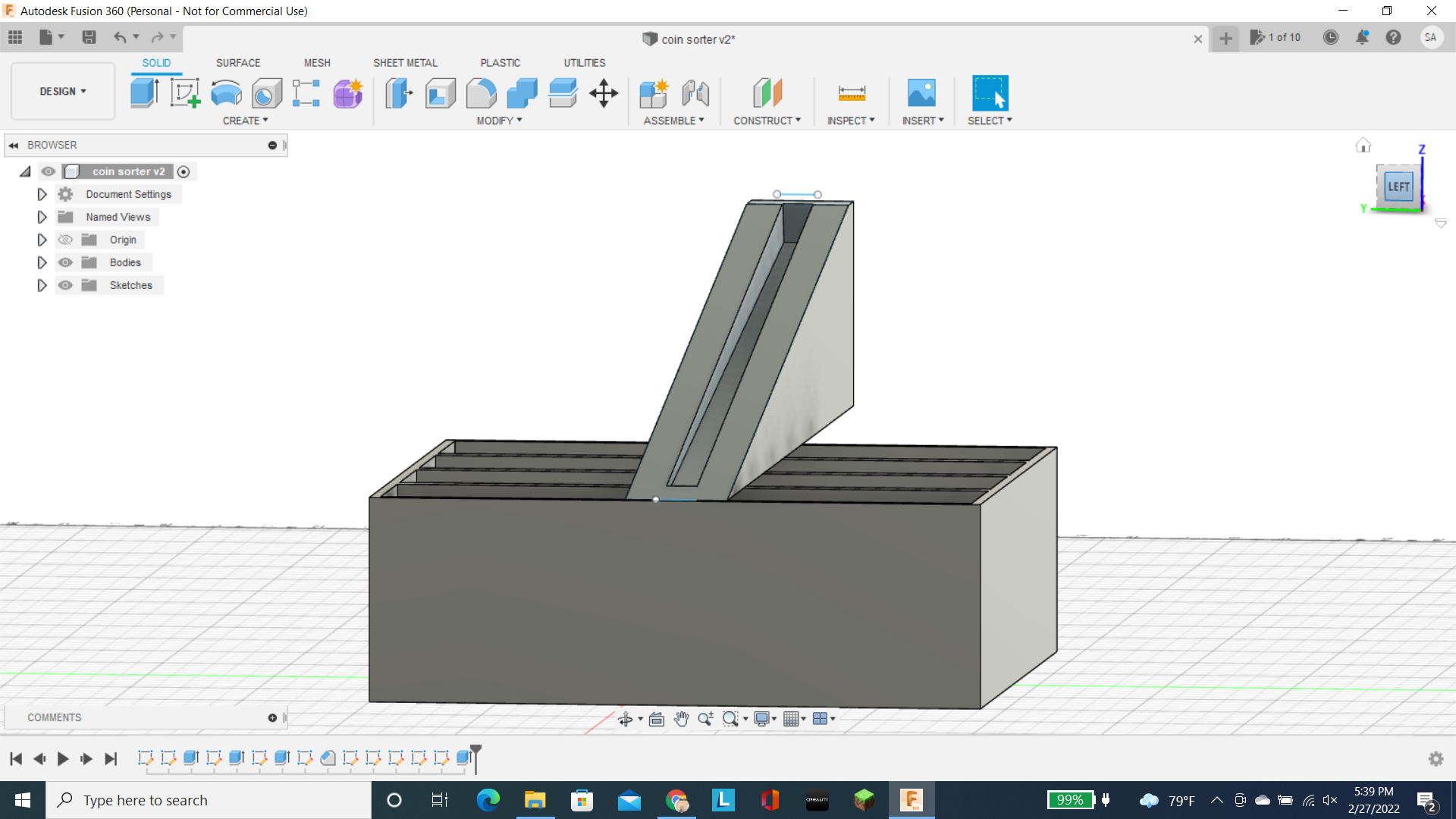Expand the Document Settings node
The image size is (1456, 819).
click(42, 194)
